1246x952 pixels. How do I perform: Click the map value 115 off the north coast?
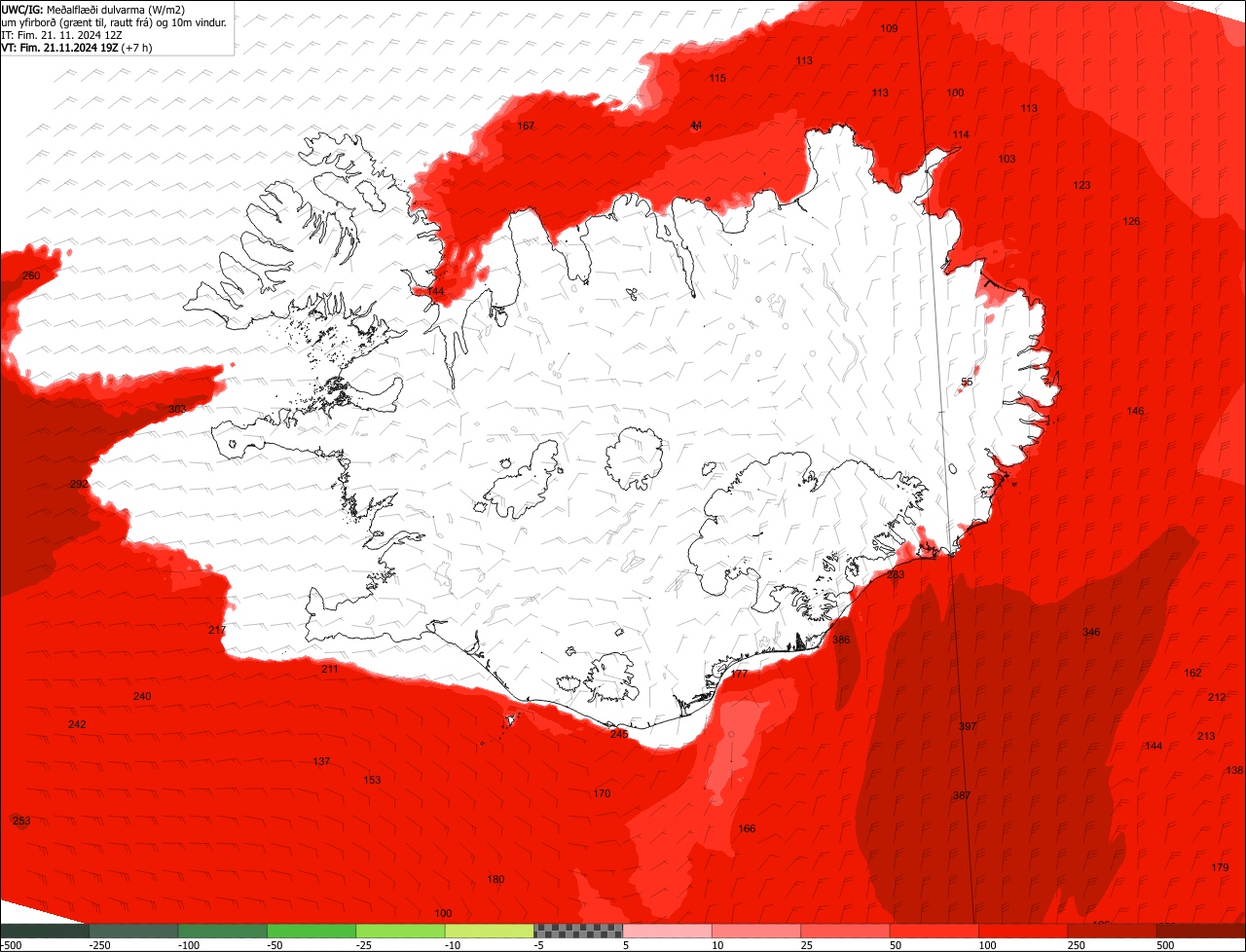coord(717,78)
